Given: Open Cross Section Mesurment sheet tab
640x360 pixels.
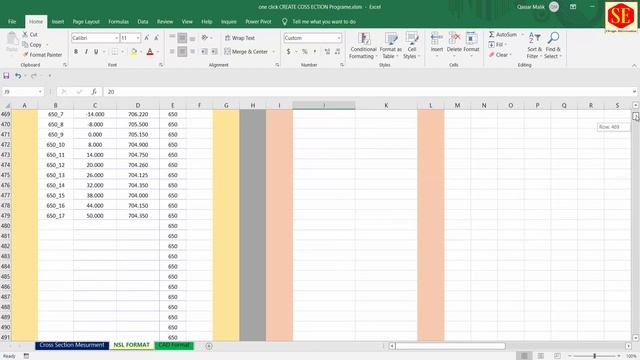Looking at the screenshot, I should pos(72,345).
